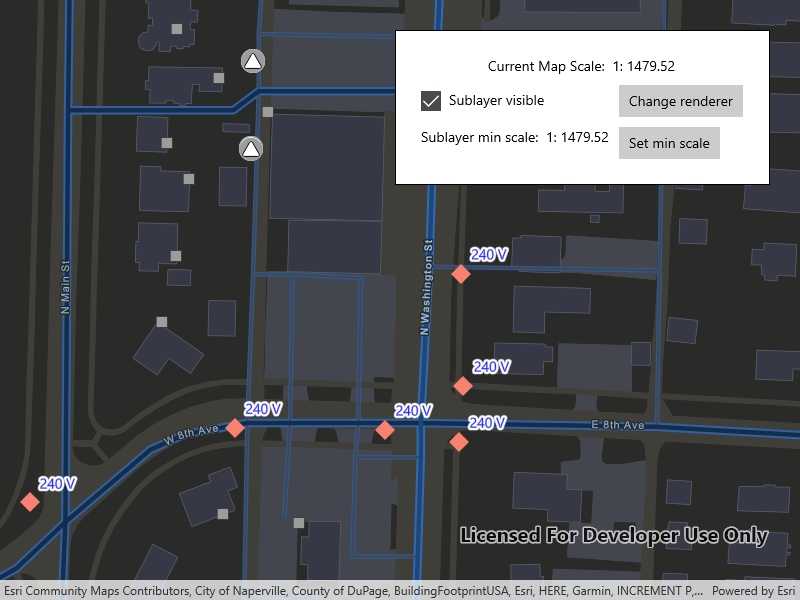The height and width of the screenshot is (600, 800).
Task: Click the 240 V label at the far bottom-left
Action: [x=57, y=484]
